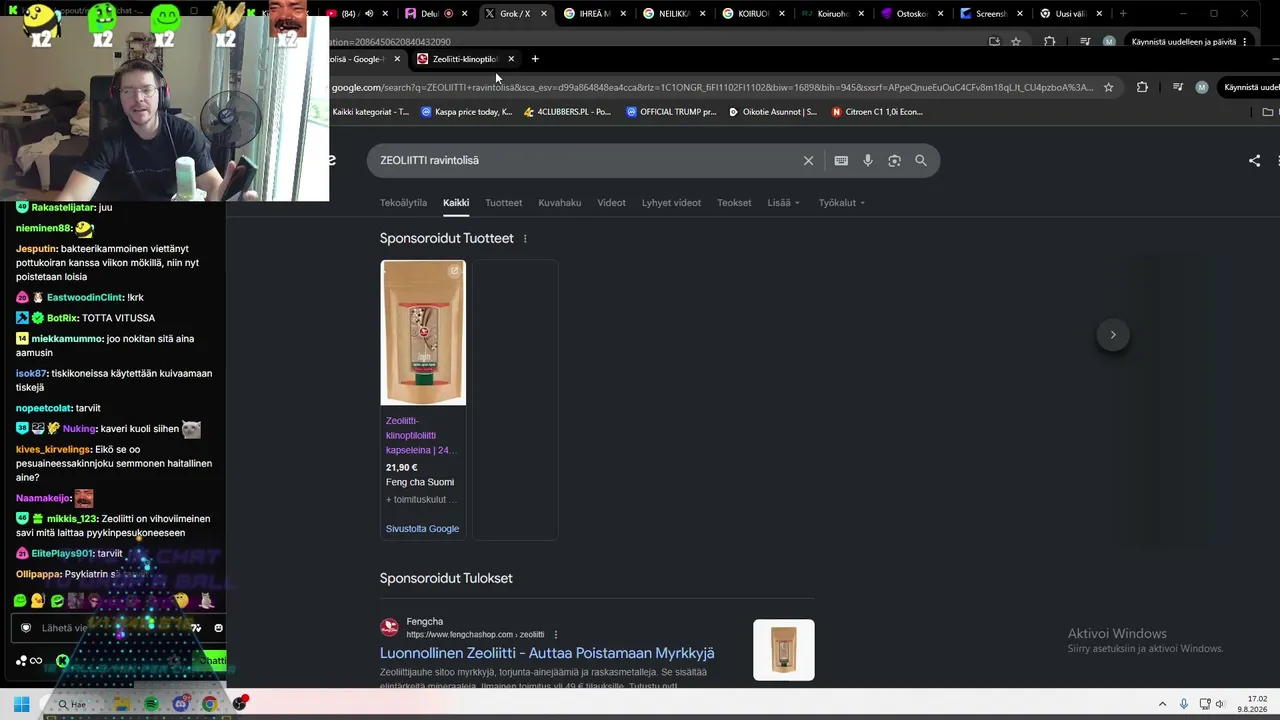The image size is (1280, 720).
Task: Click the microphone icon in system tray
Action: (x=1184, y=704)
